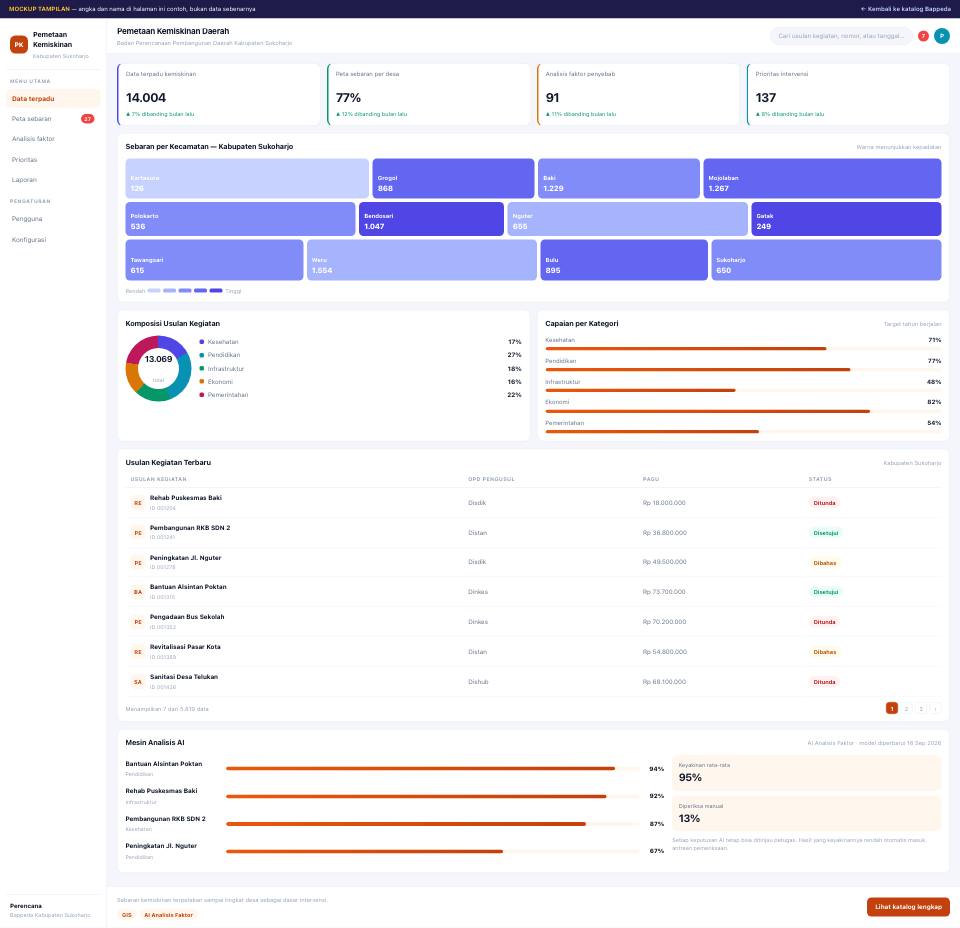Select the Mojolaban 1.267 treemap tile
Screen dimensions: 960x928
[x=822, y=178]
